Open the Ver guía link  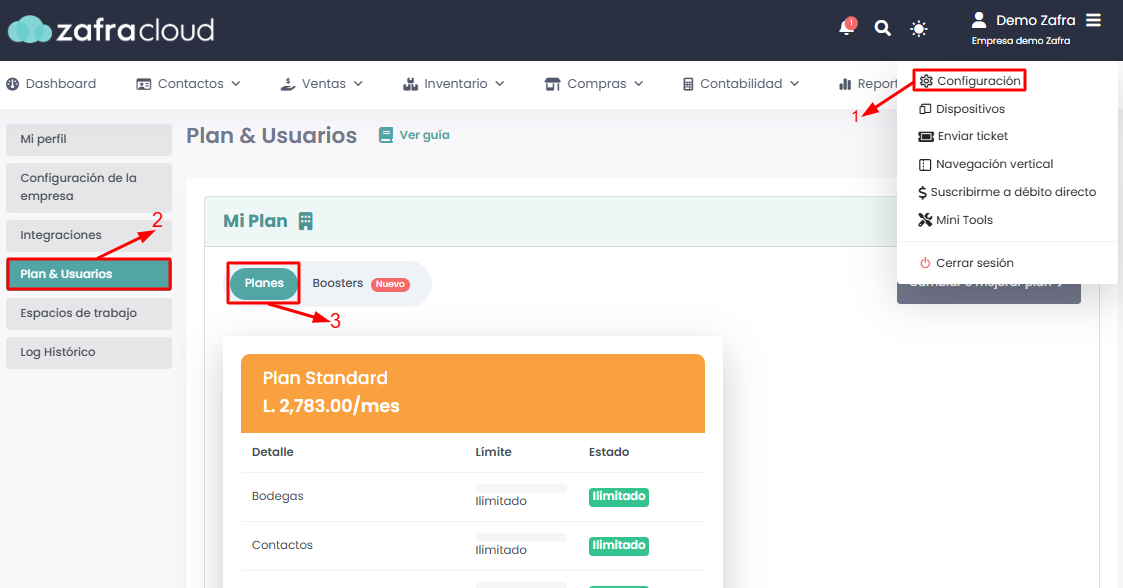pos(414,135)
